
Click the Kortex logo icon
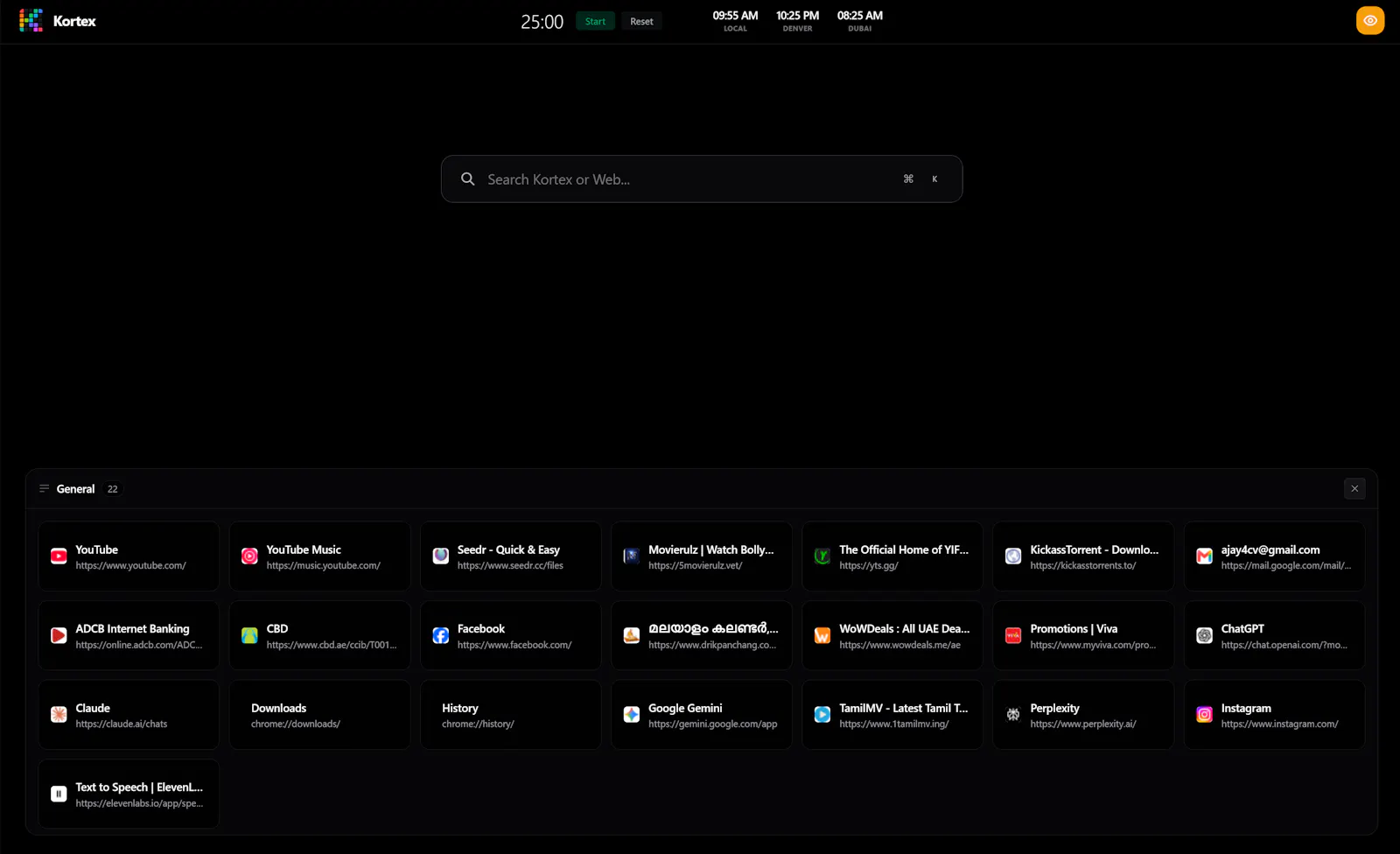(x=31, y=20)
